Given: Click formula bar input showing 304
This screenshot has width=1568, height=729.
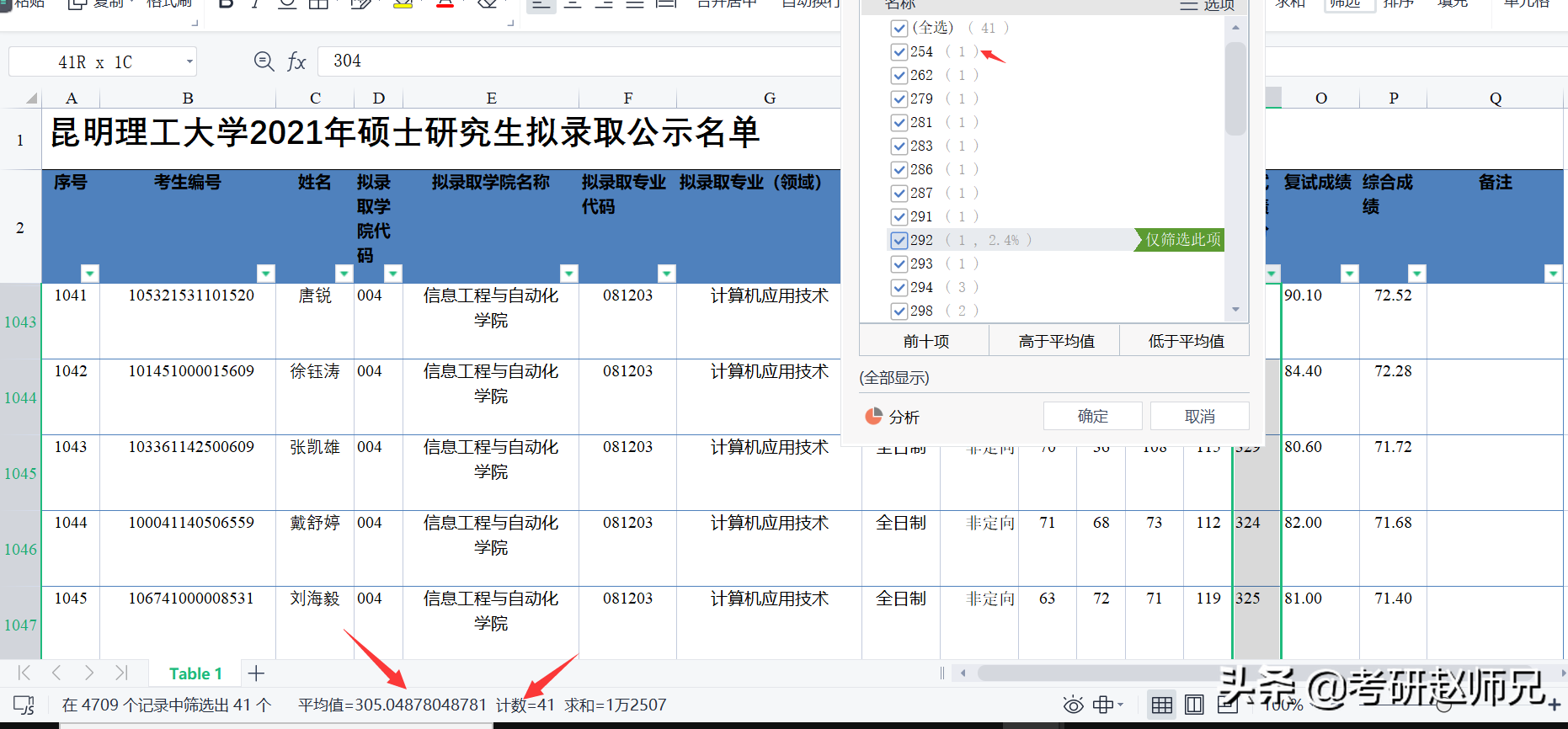Looking at the screenshot, I should pos(579,61).
